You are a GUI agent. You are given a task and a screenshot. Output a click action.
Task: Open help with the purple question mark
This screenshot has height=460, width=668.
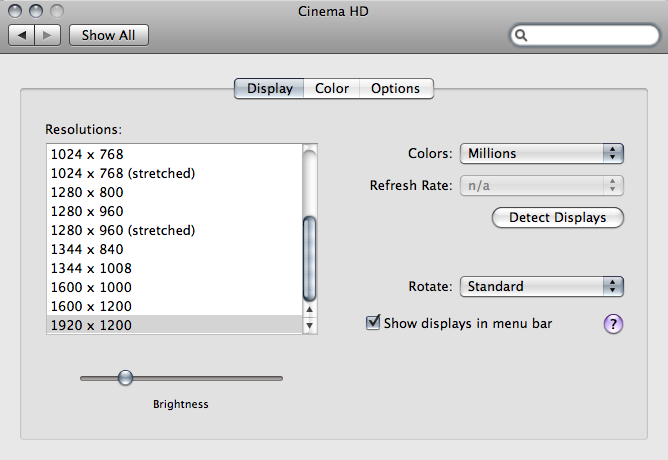tap(613, 324)
